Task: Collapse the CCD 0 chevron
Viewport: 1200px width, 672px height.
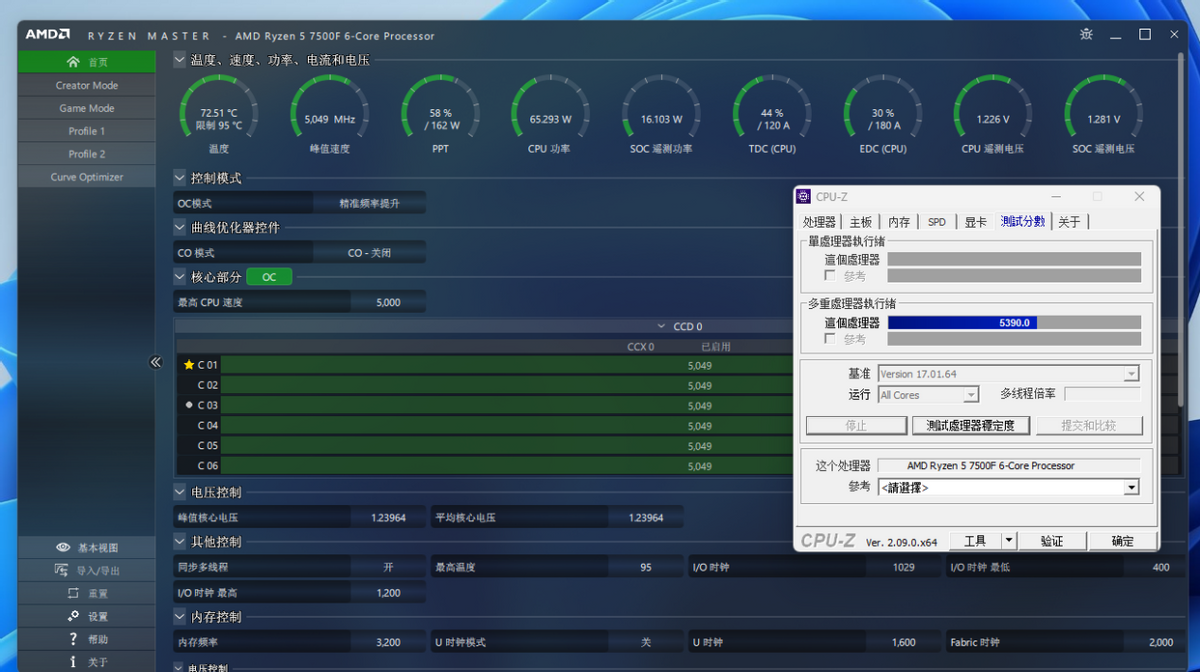Action: click(x=661, y=327)
